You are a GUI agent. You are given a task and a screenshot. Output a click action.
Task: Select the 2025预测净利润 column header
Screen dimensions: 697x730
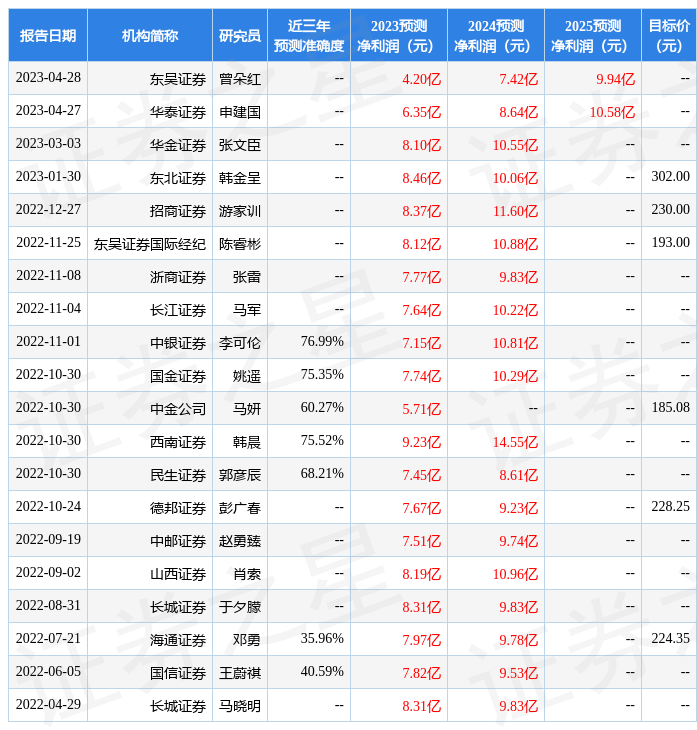[x=592, y=36]
